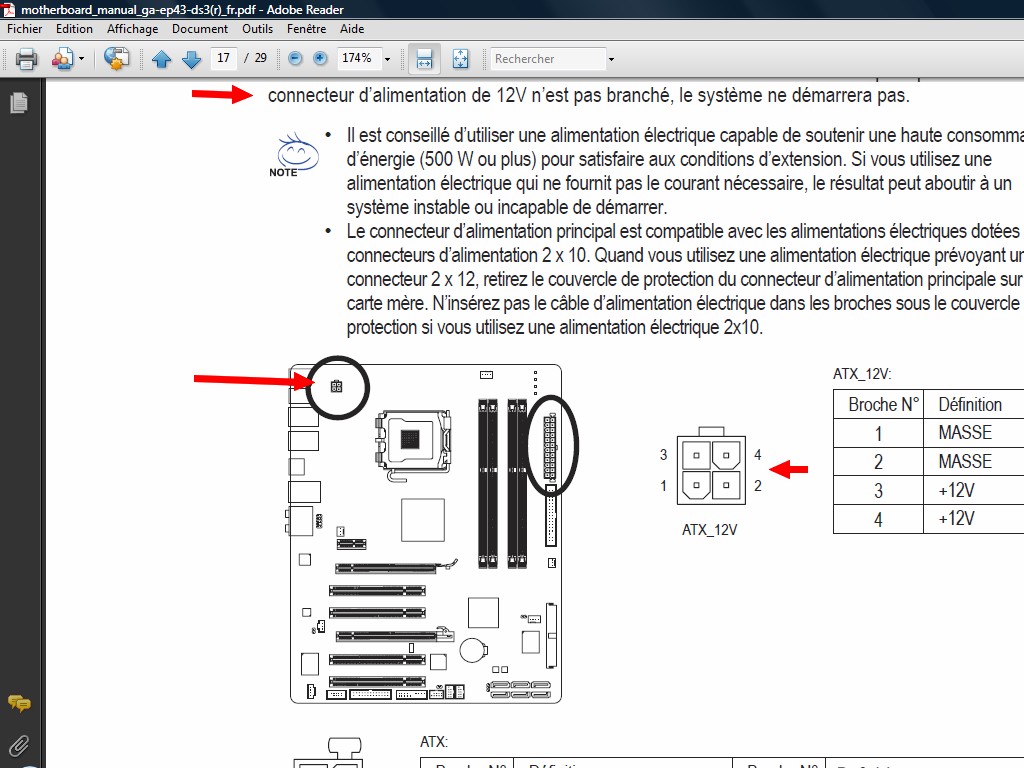Image resolution: width=1024 pixels, height=768 pixels.
Task: Go to previous page with up arrow
Action: pos(161,59)
